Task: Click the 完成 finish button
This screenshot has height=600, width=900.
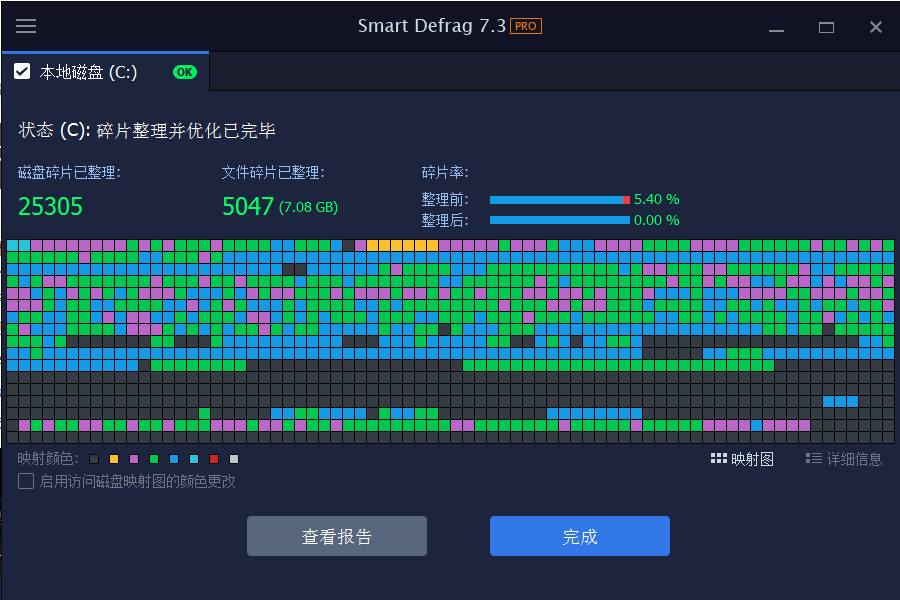Action: tap(578, 536)
